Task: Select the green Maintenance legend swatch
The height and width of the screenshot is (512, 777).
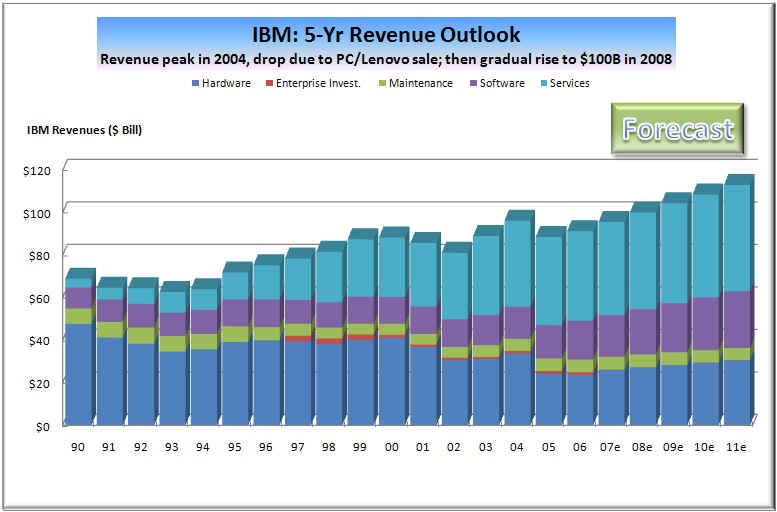Action: pos(381,83)
